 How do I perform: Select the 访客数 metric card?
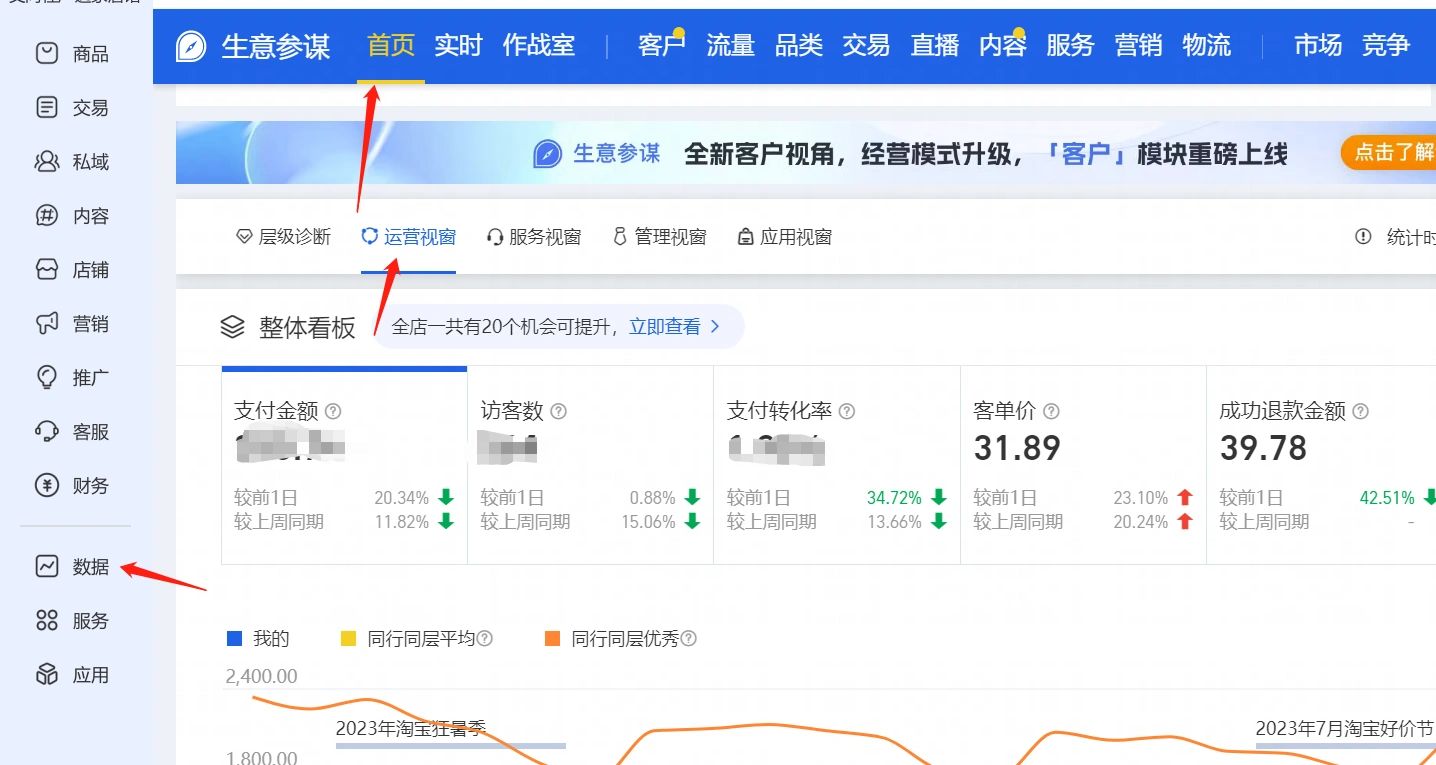[590, 465]
